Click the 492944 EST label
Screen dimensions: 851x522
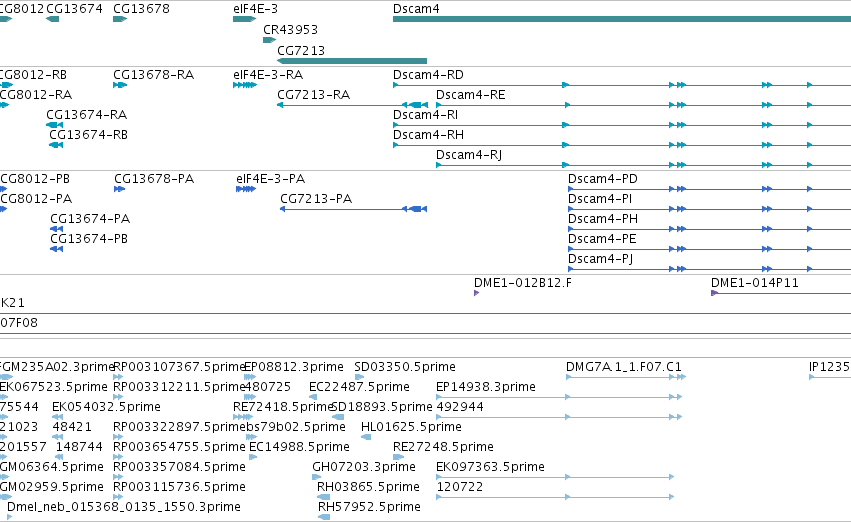click(x=460, y=407)
